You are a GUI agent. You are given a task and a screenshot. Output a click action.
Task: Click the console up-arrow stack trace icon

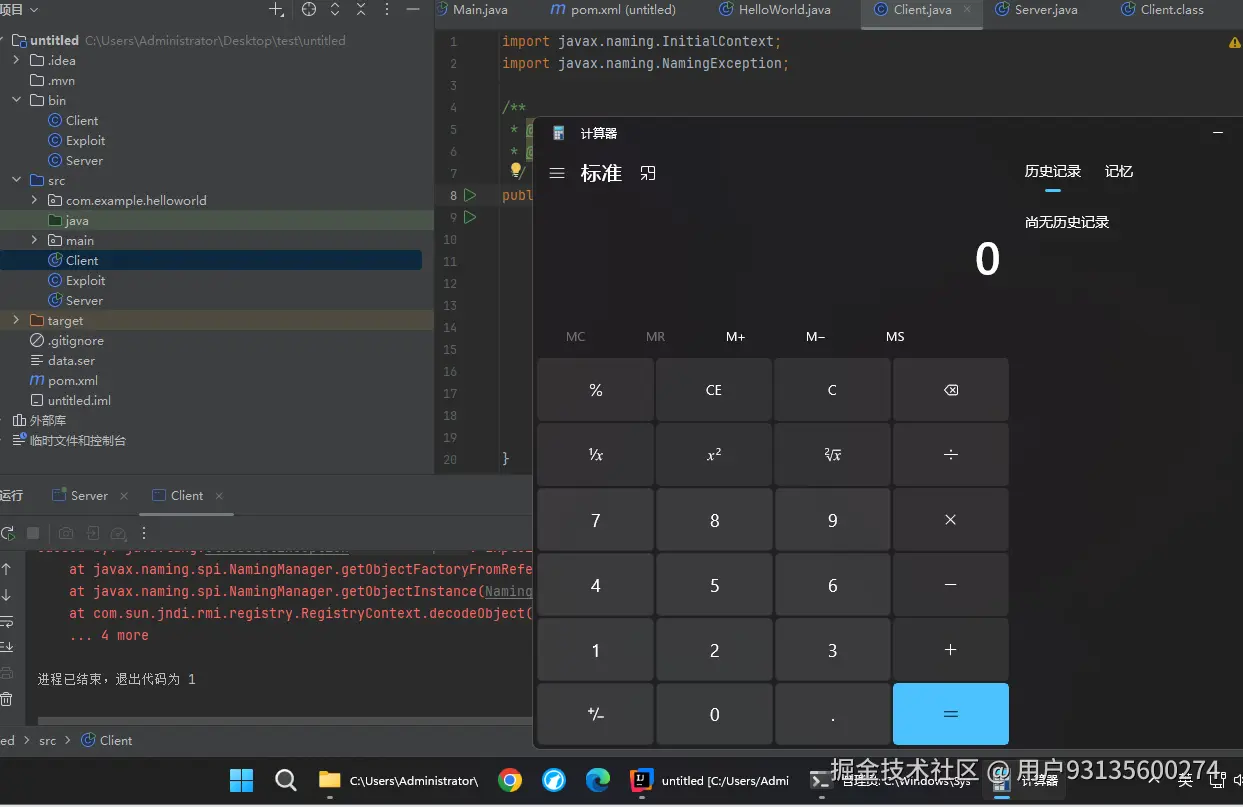6,569
